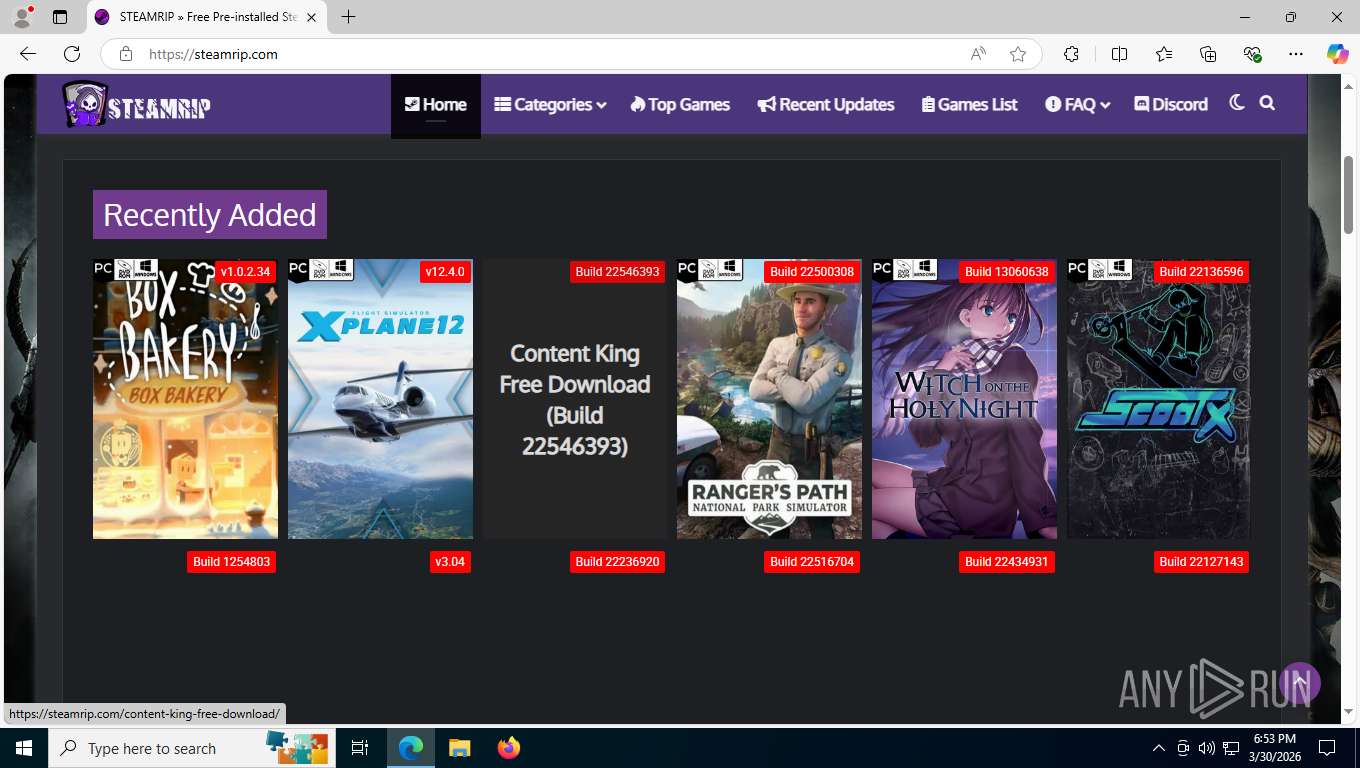Close the STEAMRIP browser tab
The image size is (1360, 768).
coord(311,17)
